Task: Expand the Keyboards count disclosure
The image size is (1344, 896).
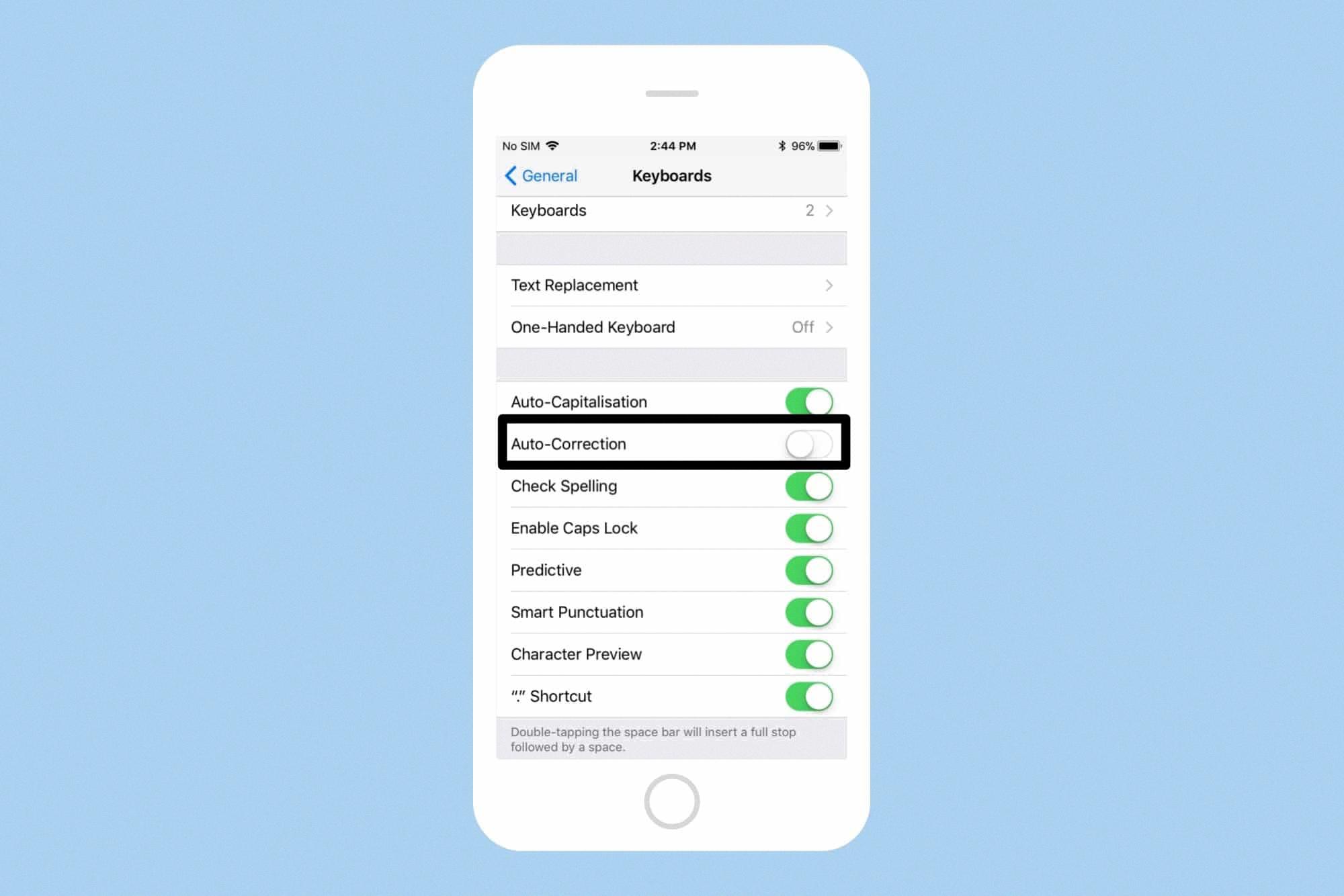Action: click(x=830, y=210)
